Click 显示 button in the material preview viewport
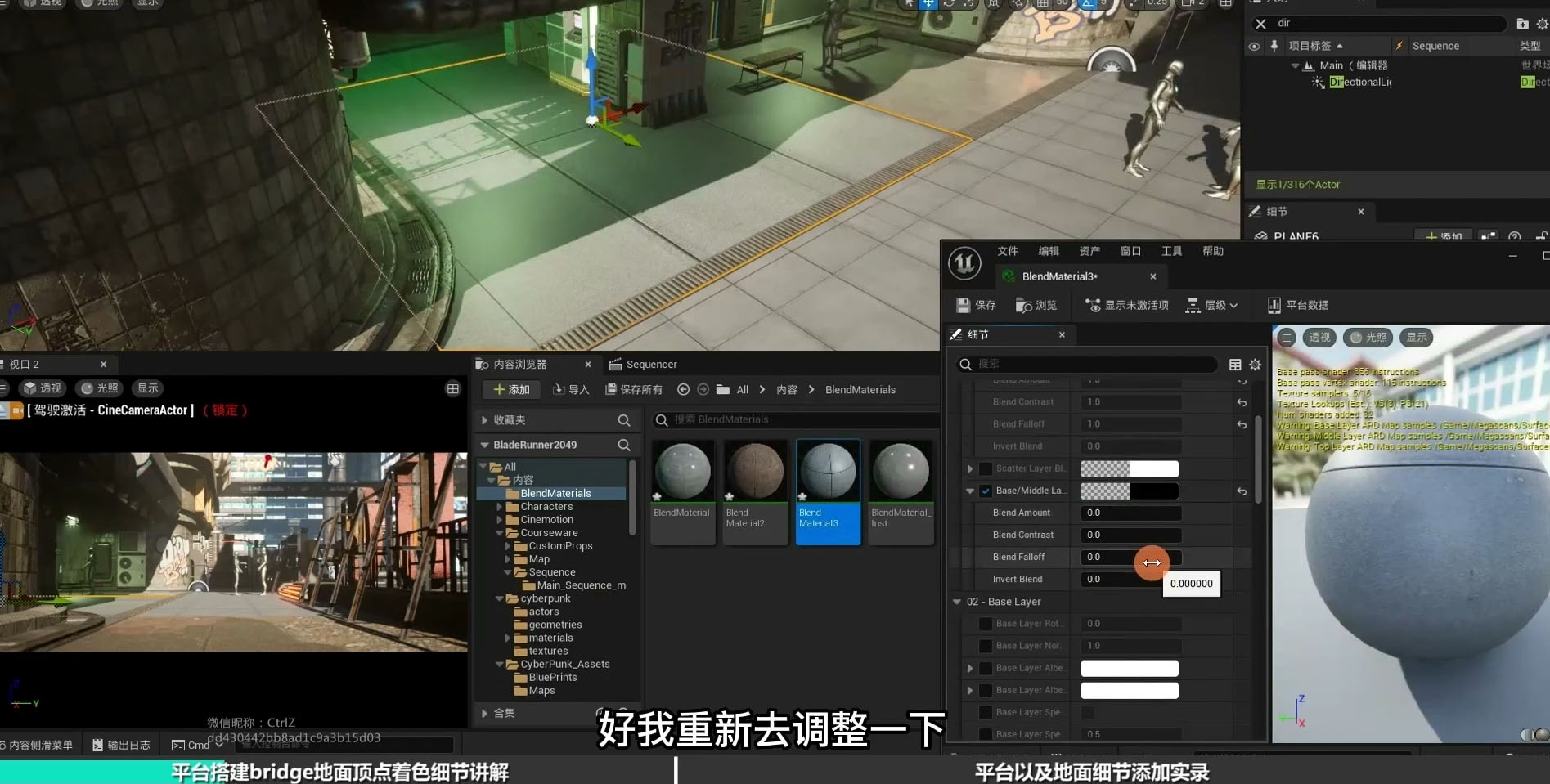1550x784 pixels. [x=1417, y=337]
